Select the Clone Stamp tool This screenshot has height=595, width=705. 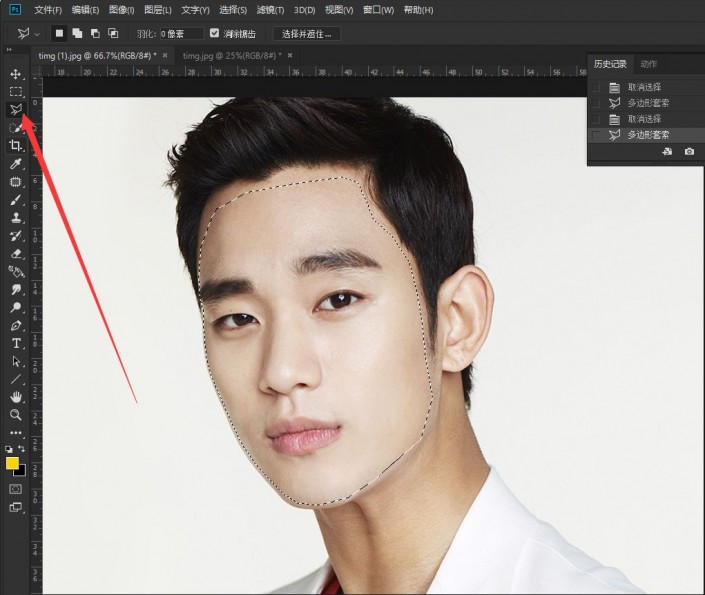[x=16, y=218]
